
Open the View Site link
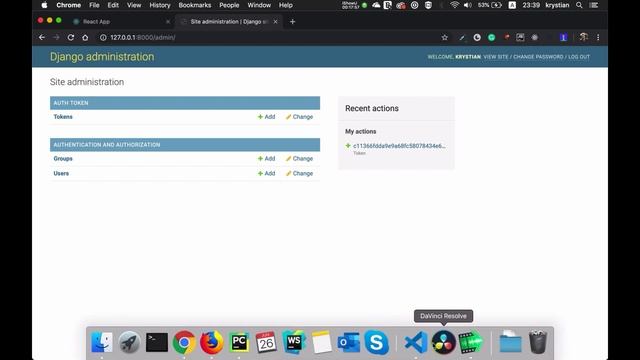click(496, 57)
